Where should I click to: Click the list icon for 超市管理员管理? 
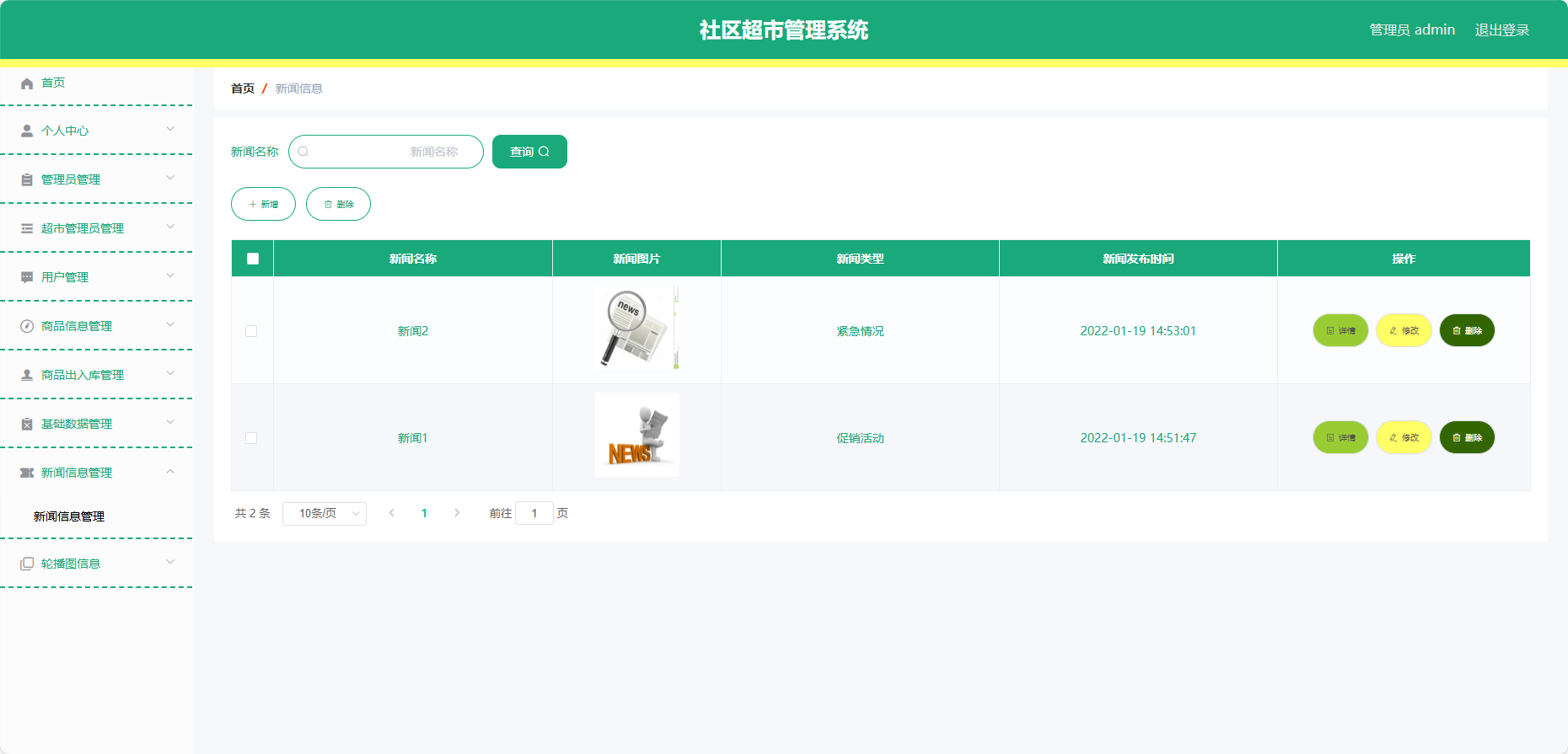[x=27, y=229]
